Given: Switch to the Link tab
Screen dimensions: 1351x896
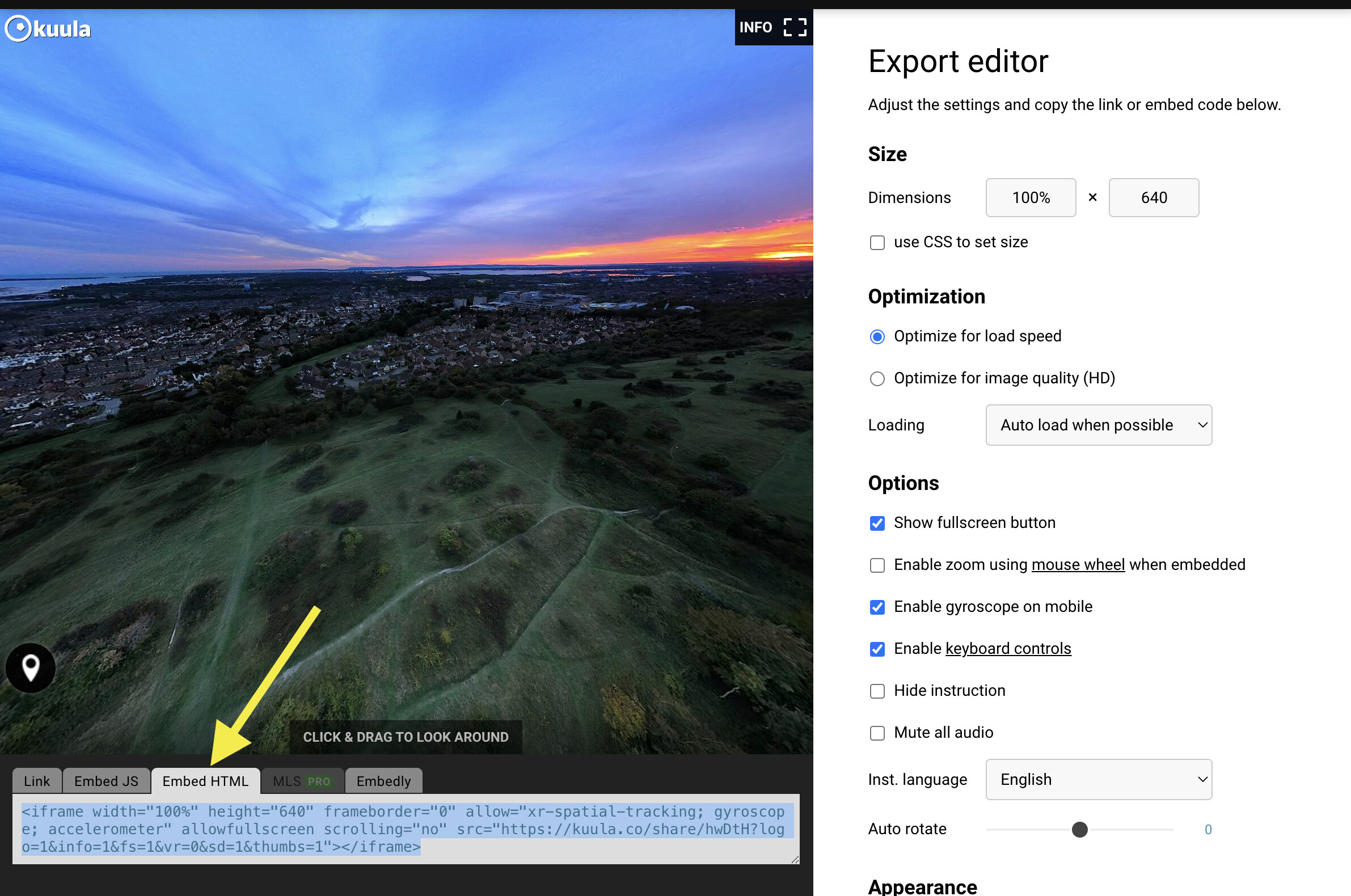Looking at the screenshot, I should (36, 780).
